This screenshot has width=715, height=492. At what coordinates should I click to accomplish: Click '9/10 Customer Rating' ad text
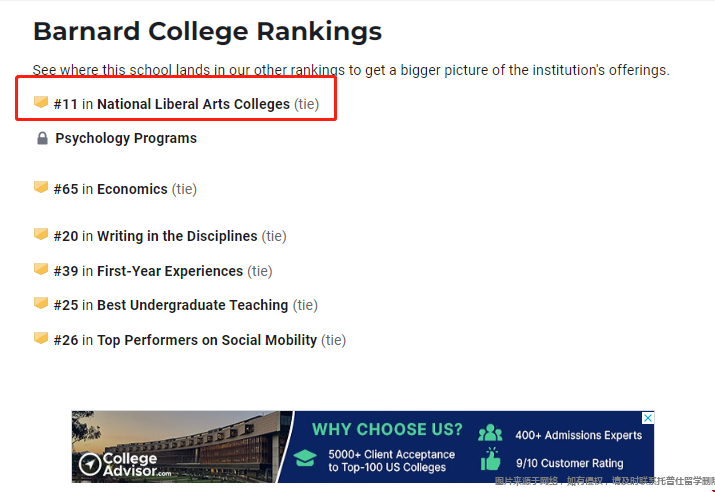570,463
